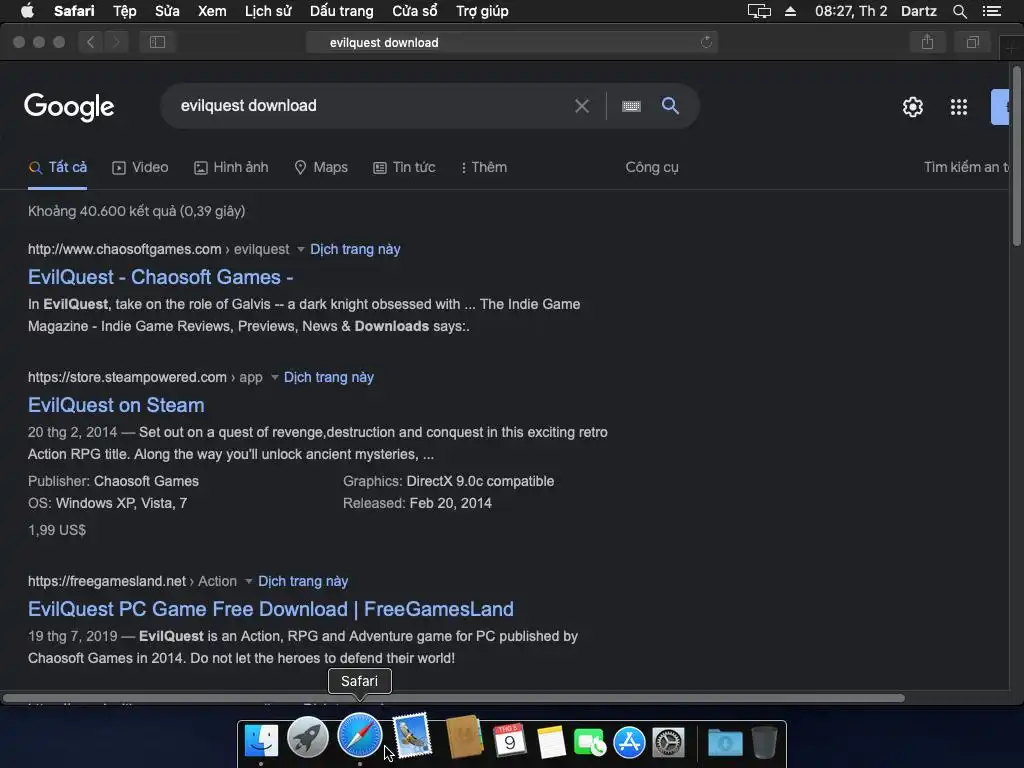This screenshot has height=768, width=1024.
Task: Open App Store icon in Dock
Action: point(629,743)
